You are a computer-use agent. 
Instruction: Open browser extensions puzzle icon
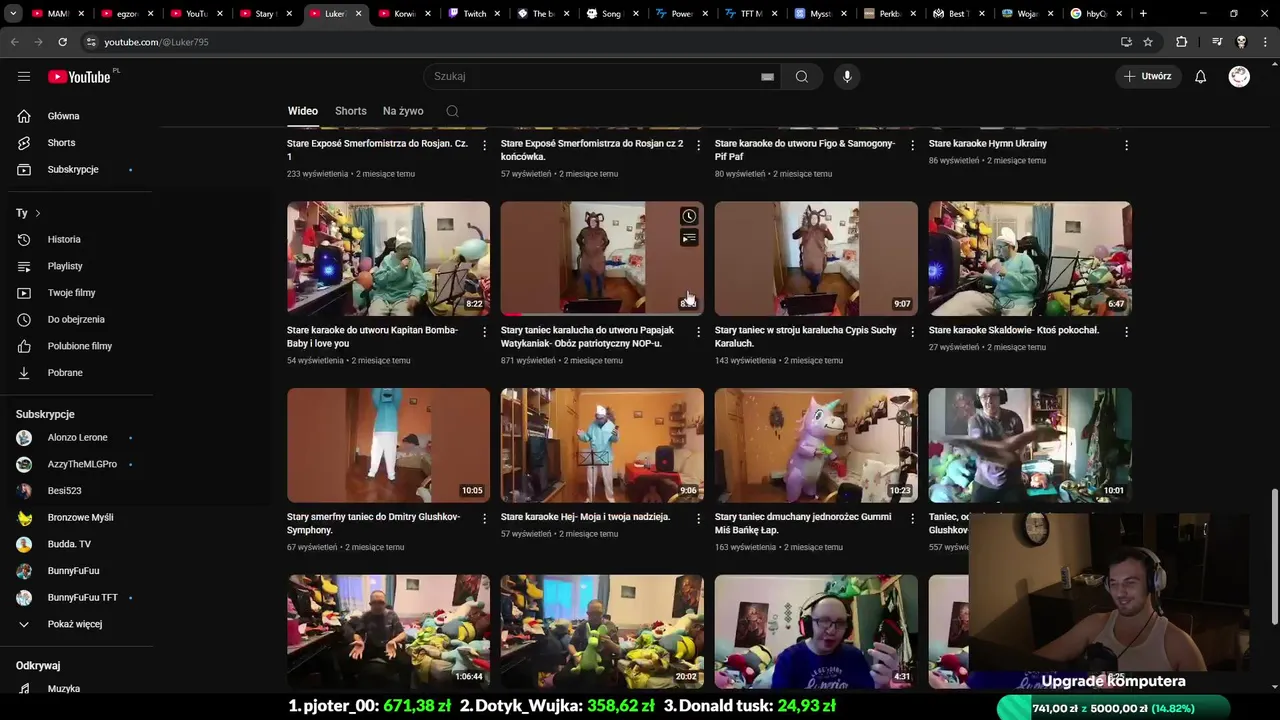pos(1181,42)
